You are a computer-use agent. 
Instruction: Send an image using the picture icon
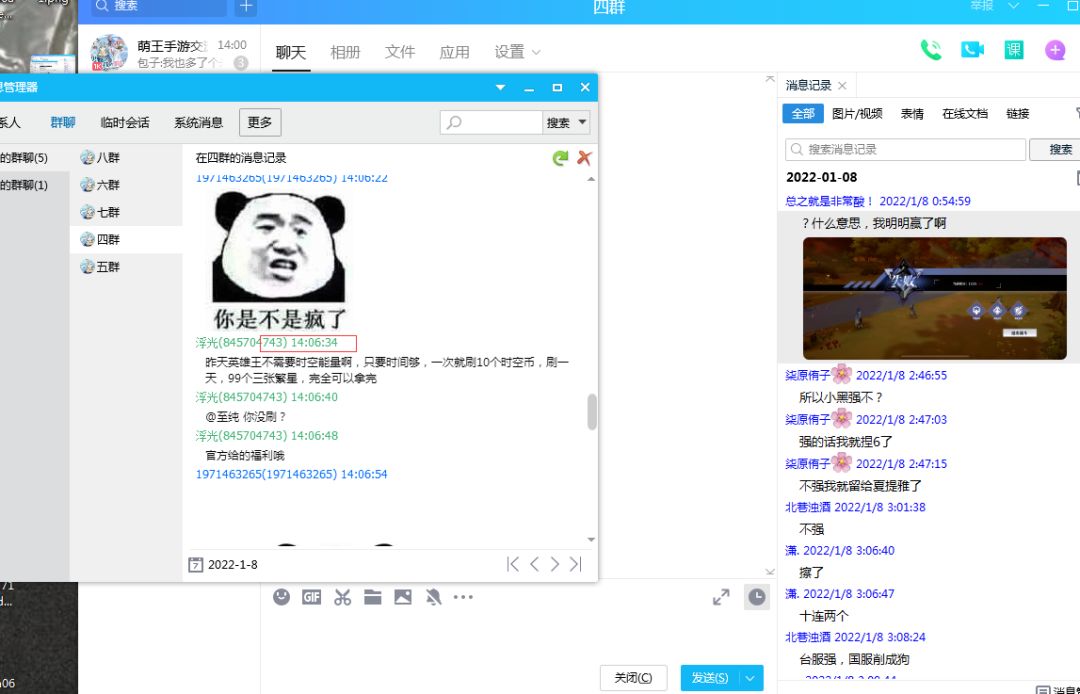click(403, 597)
